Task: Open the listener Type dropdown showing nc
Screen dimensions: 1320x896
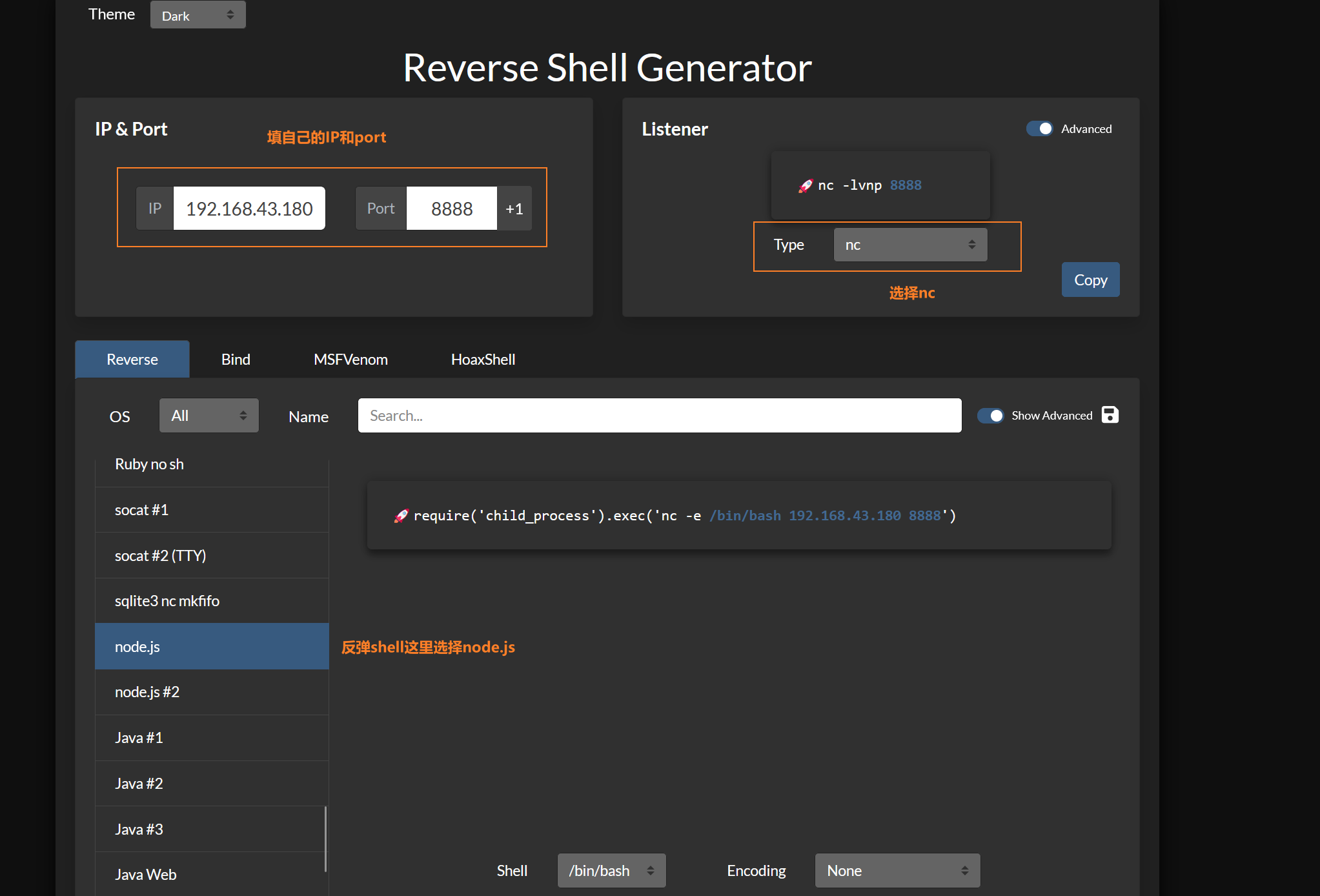Action: 909,245
